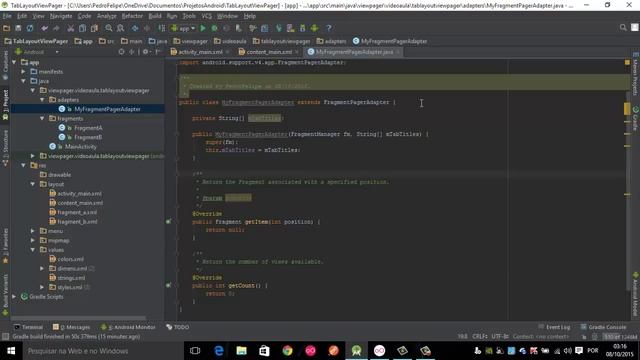Toggle the Project tool window
The width and height of the screenshot is (640, 360).
tap(5, 105)
